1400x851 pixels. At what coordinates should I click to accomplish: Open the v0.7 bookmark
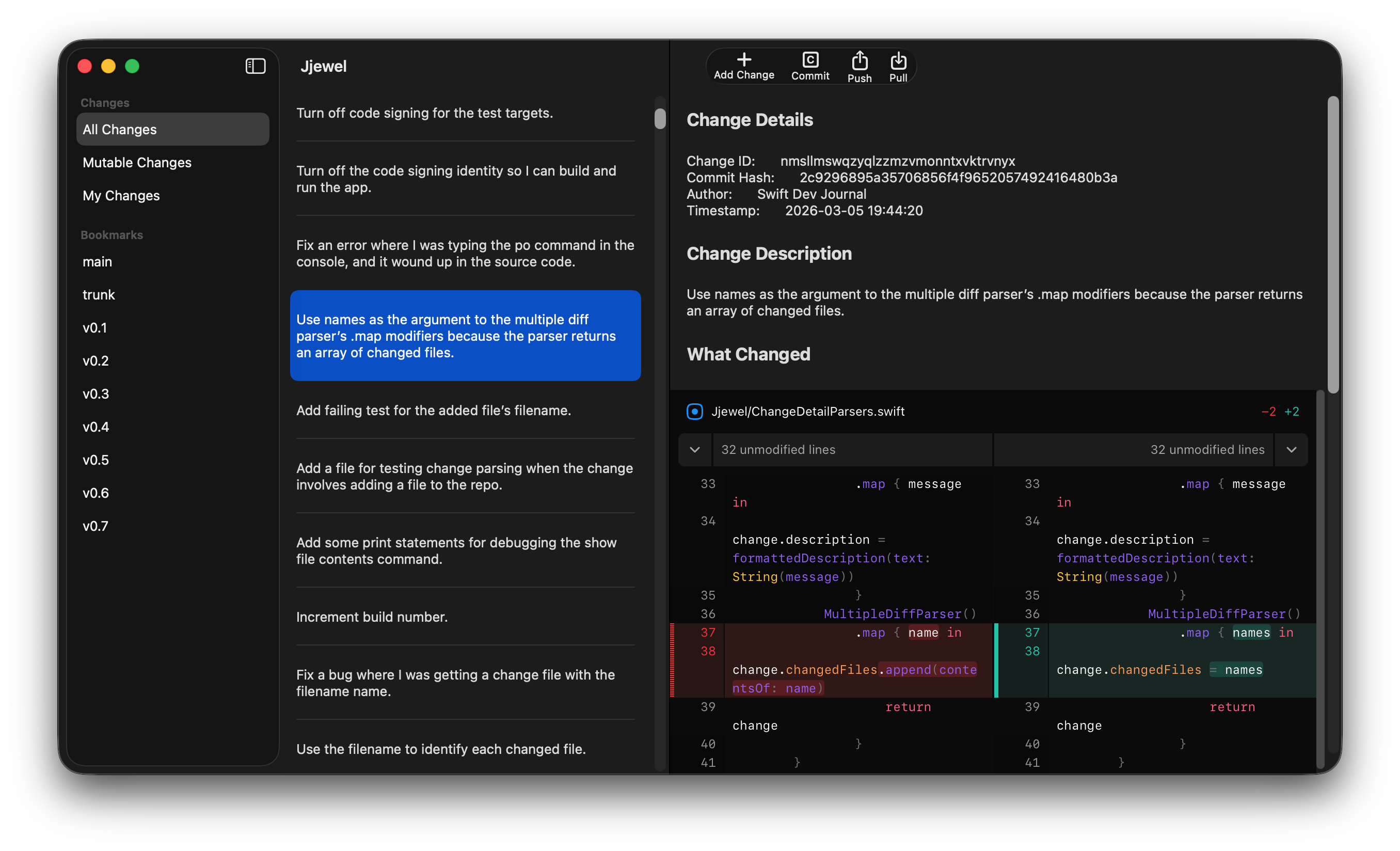tap(95, 526)
